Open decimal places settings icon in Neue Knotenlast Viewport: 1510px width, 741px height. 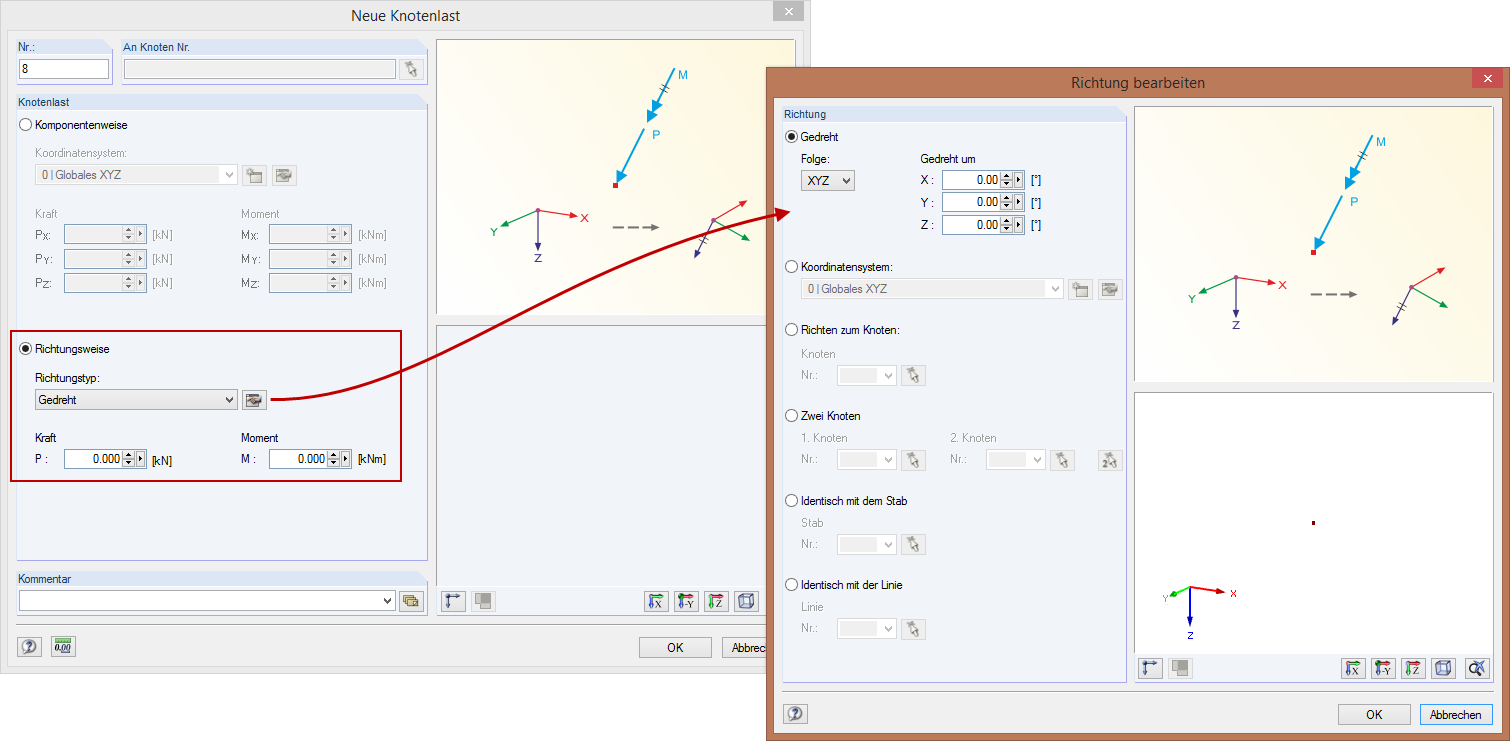point(64,647)
